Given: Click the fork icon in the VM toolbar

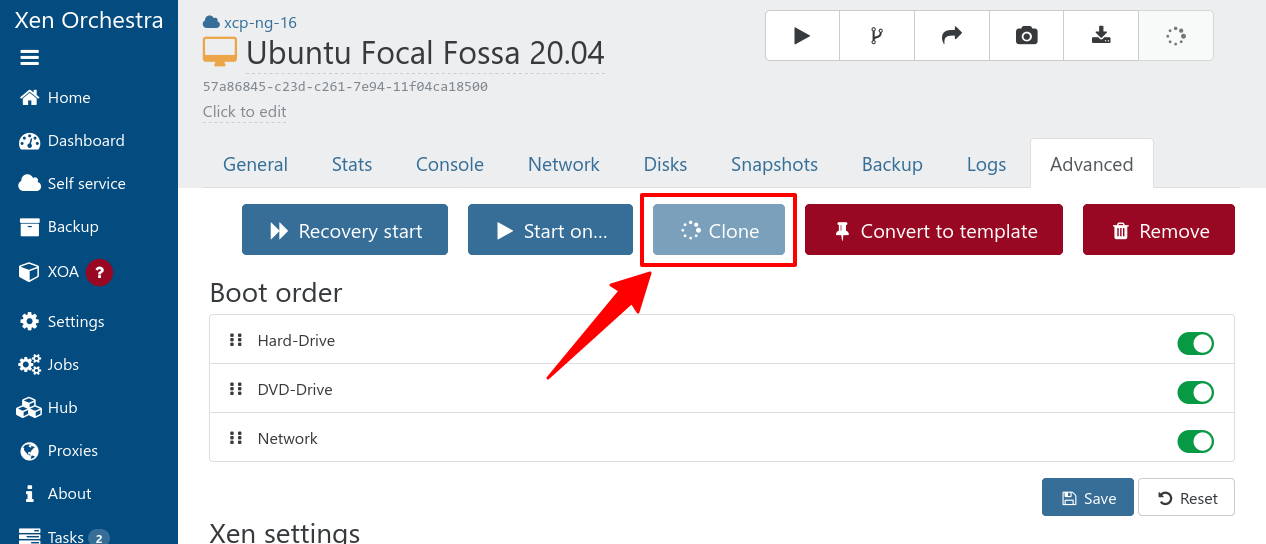Looking at the screenshot, I should 877,36.
